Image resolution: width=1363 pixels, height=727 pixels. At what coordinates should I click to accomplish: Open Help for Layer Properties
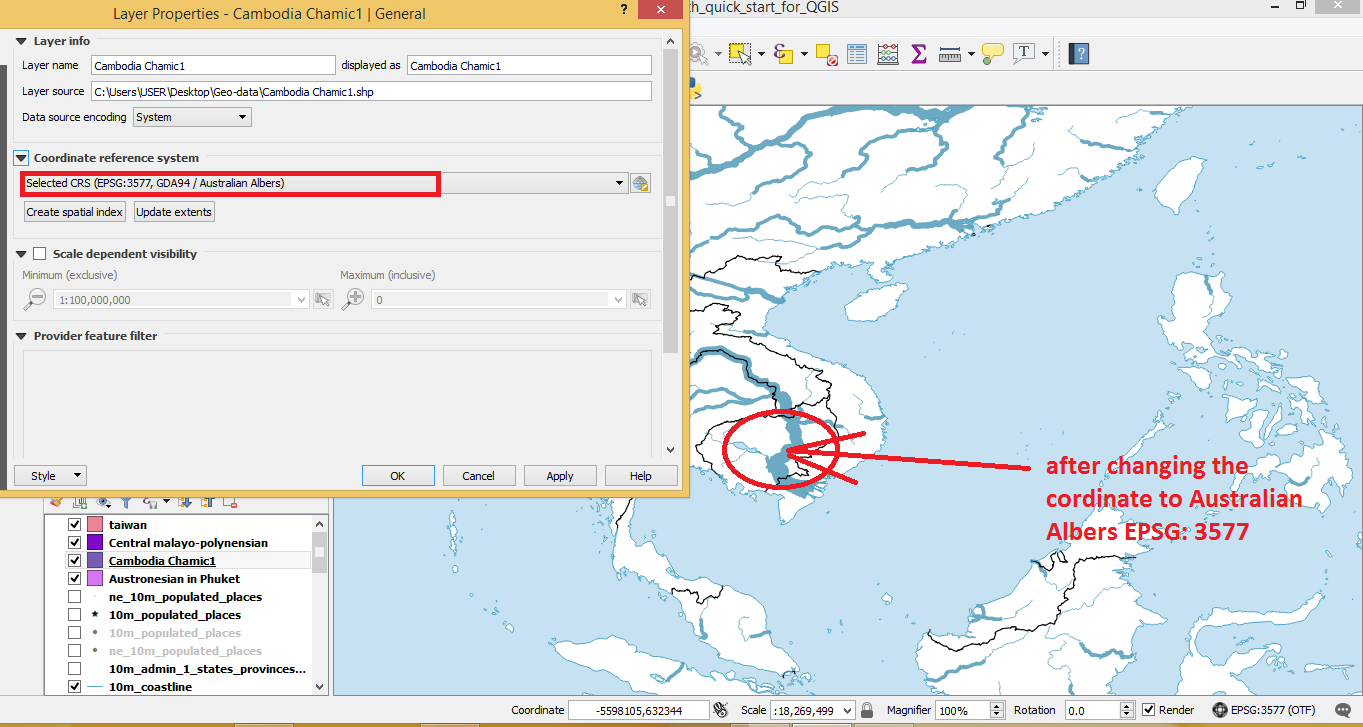click(641, 476)
